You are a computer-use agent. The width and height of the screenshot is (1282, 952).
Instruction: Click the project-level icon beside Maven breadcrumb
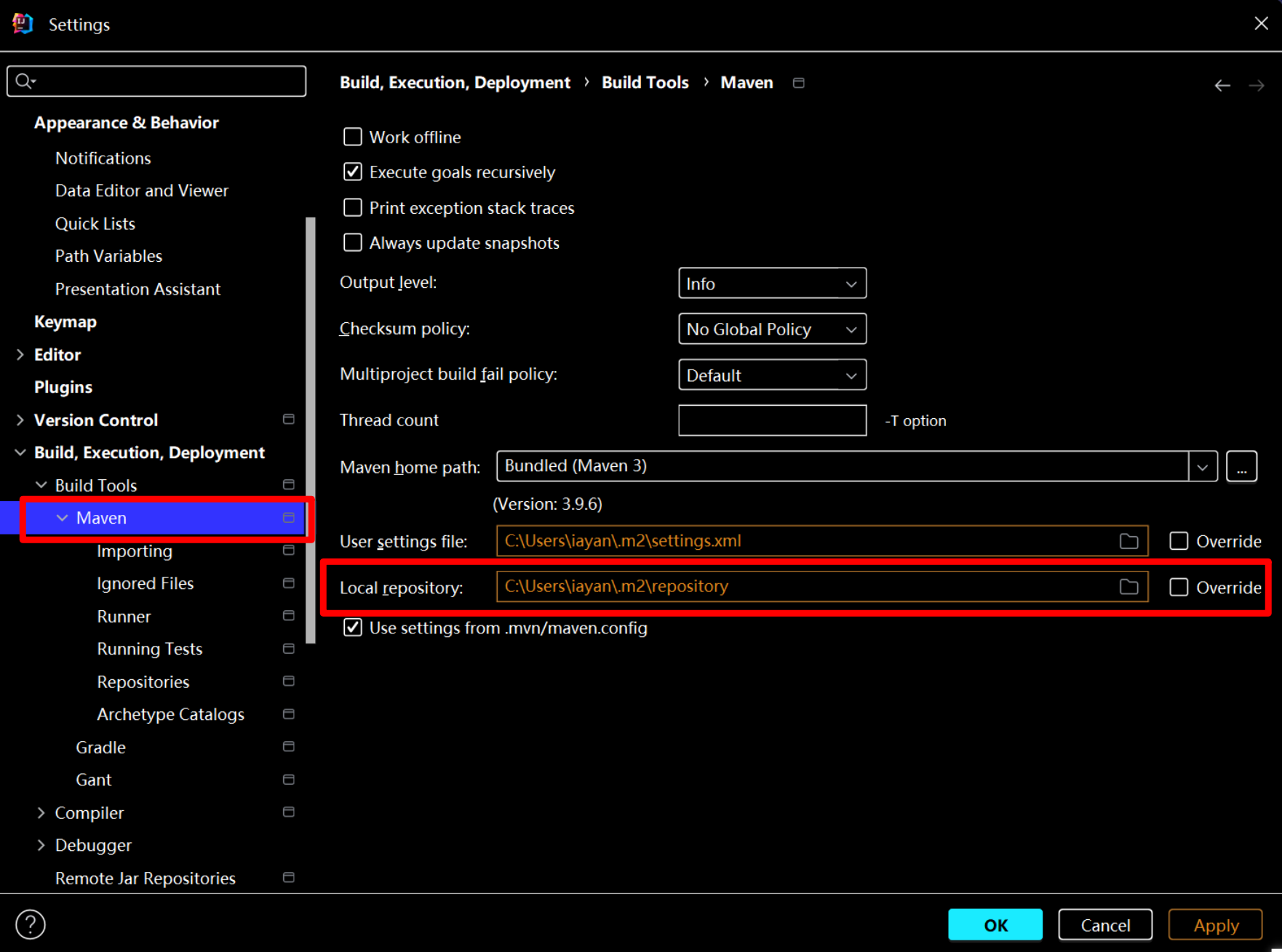point(798,83)
